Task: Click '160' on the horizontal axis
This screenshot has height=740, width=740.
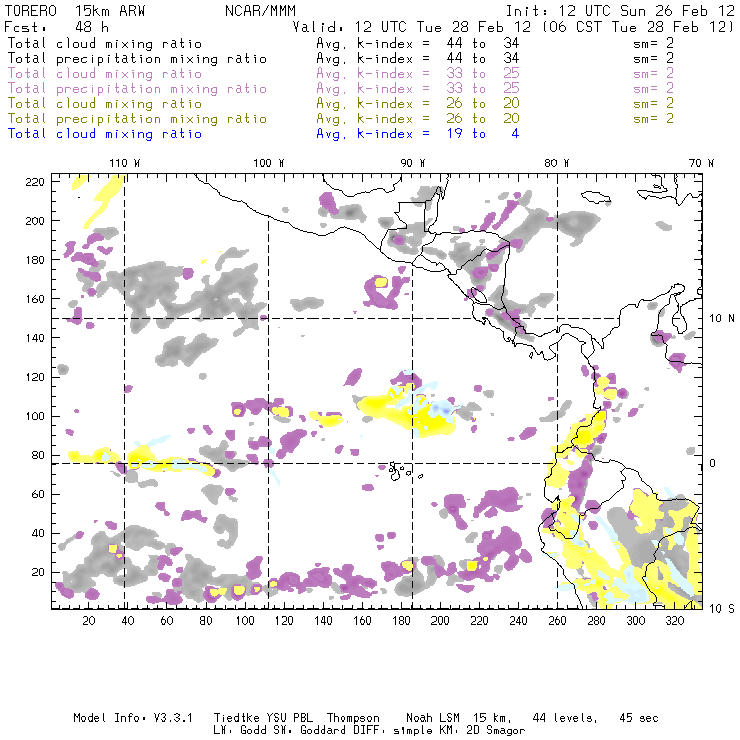Action: 362,621
